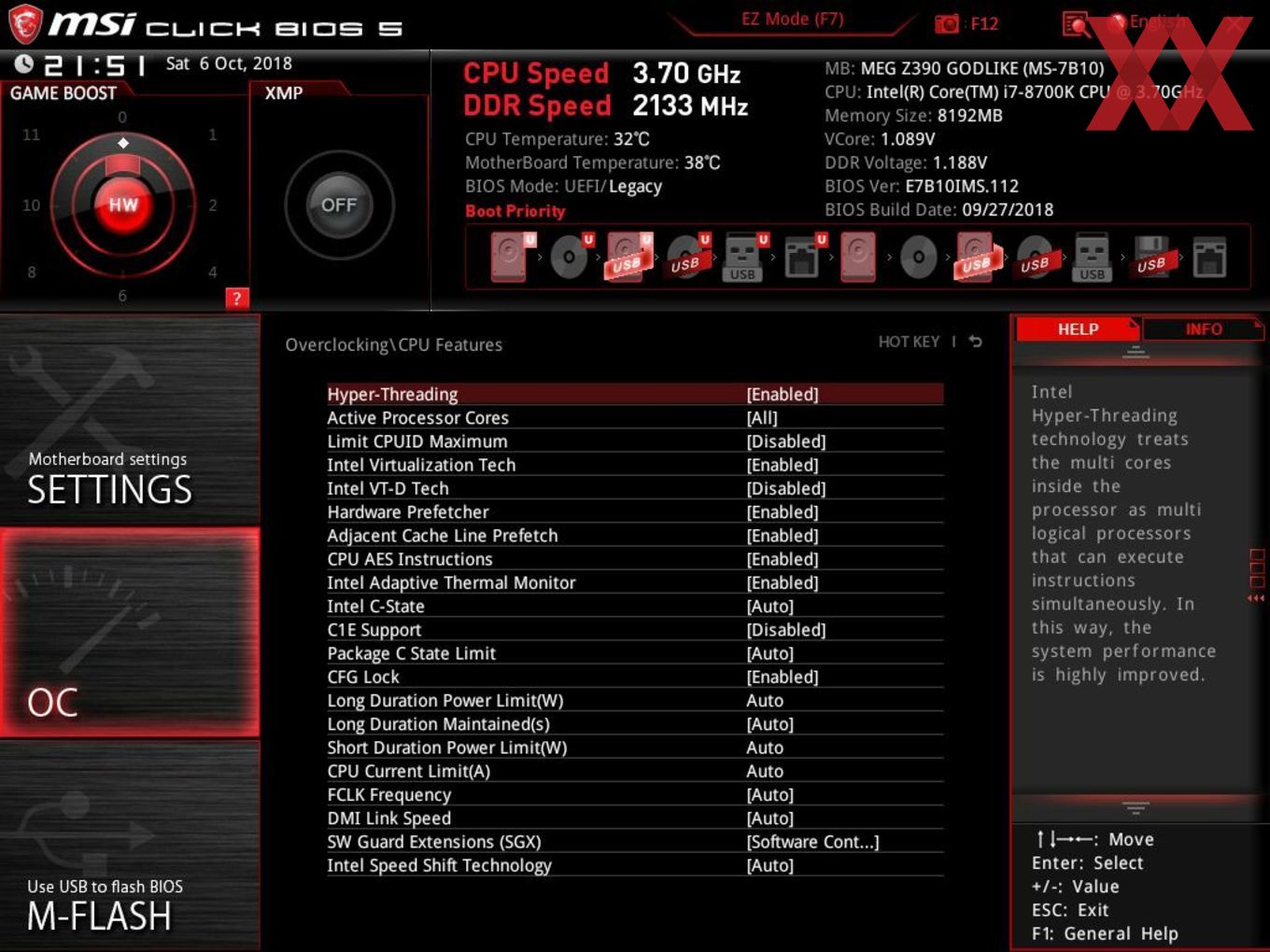This screenshot has height=952, width=1270.
Task: Toggle Limit CPUID Maximum Disabled value
Action: (x=786, y=441)
